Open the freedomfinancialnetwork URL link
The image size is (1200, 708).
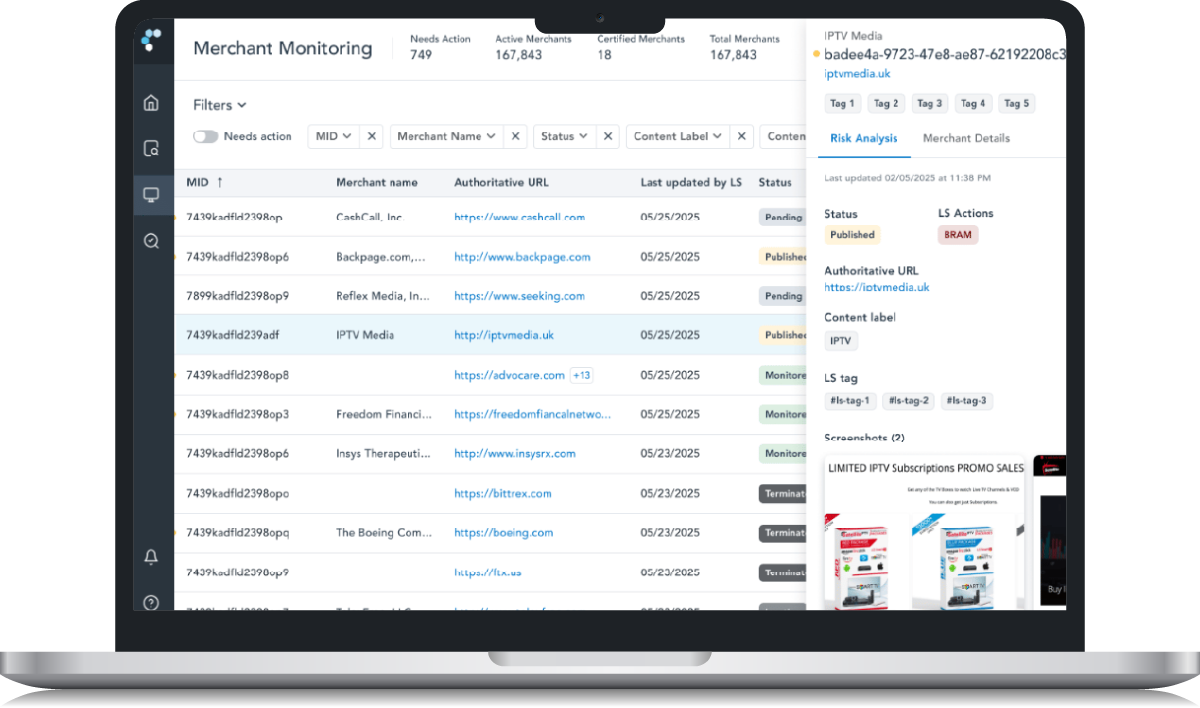pyautogui.click(x=532, y=414)
